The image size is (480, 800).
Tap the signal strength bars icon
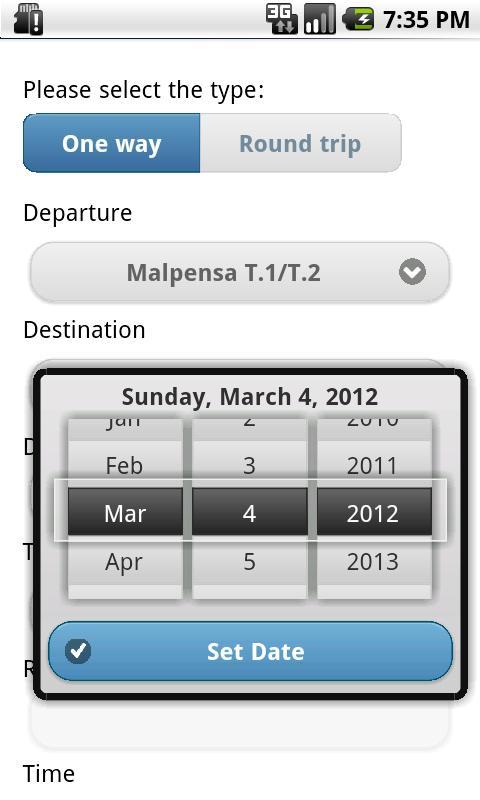point(320,19)
